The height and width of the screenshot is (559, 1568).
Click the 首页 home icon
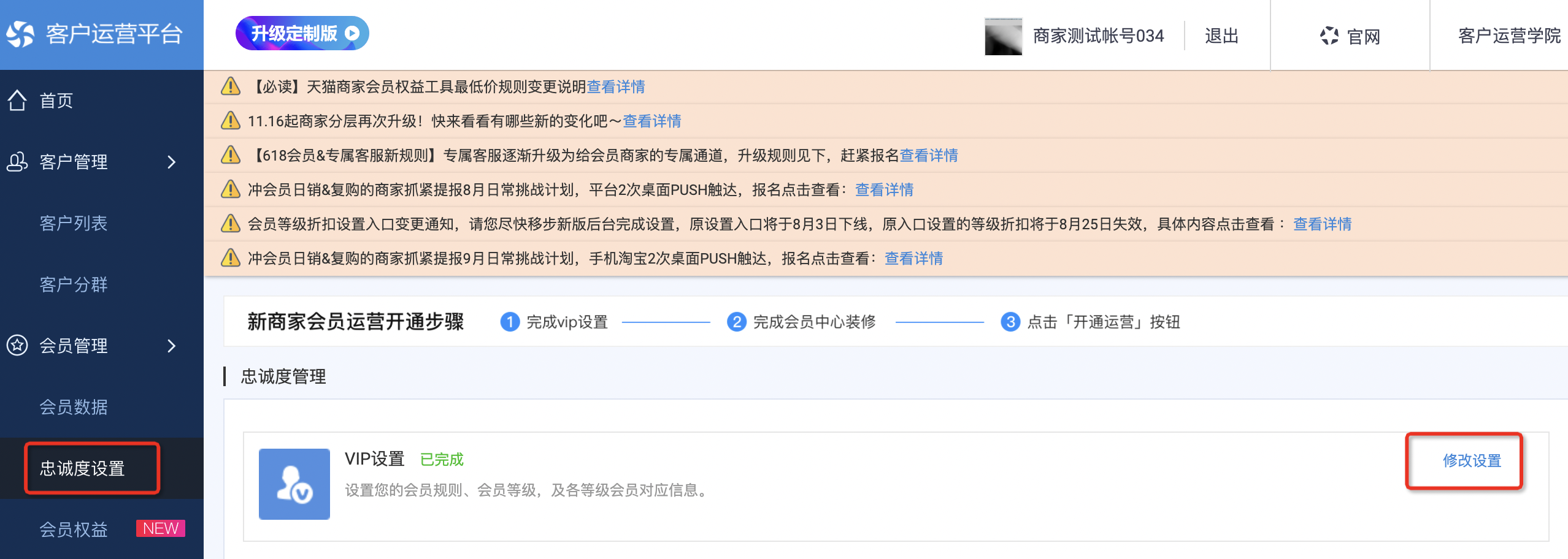(x=17, y=100)
